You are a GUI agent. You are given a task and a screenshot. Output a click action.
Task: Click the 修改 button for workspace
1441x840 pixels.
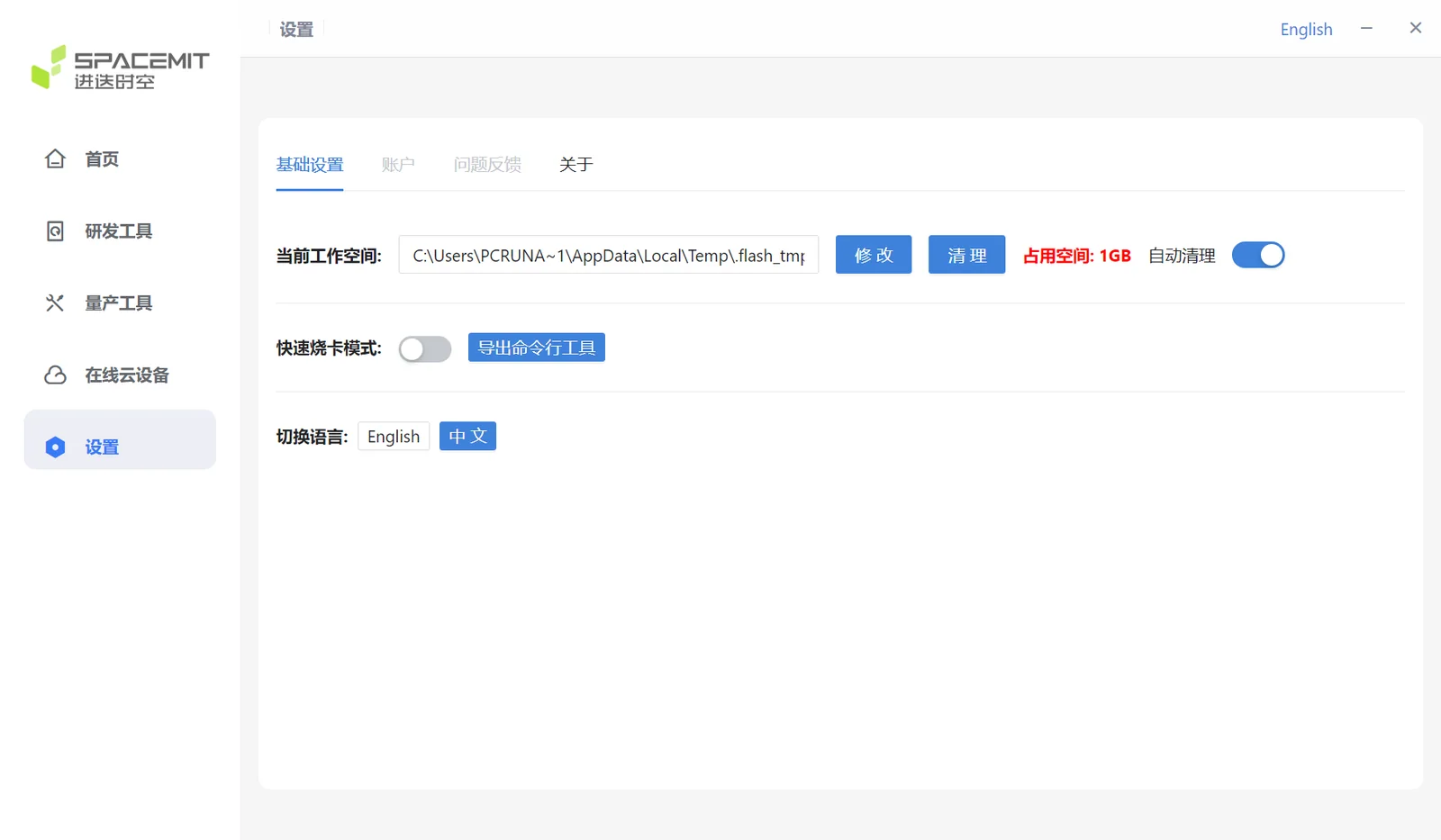pos(874,255)
